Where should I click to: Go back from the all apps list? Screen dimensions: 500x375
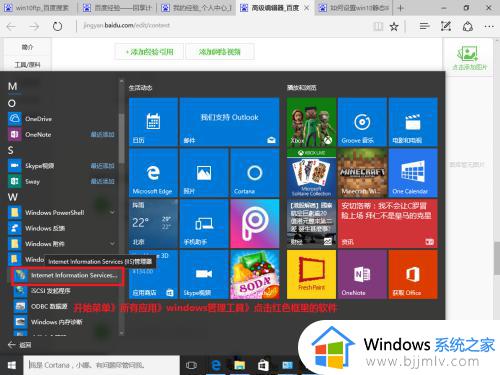(x=19, y=345)
